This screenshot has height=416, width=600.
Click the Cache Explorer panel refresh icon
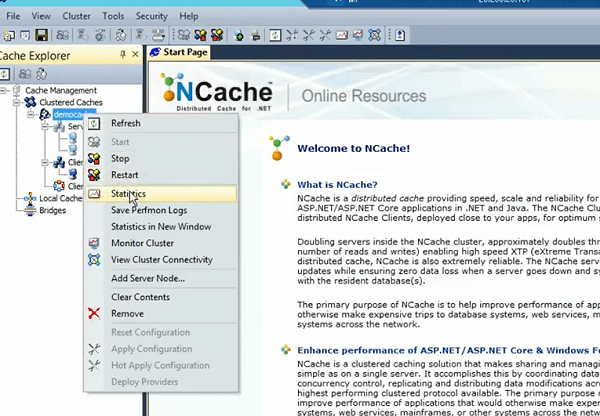click(x=4, y=73)
